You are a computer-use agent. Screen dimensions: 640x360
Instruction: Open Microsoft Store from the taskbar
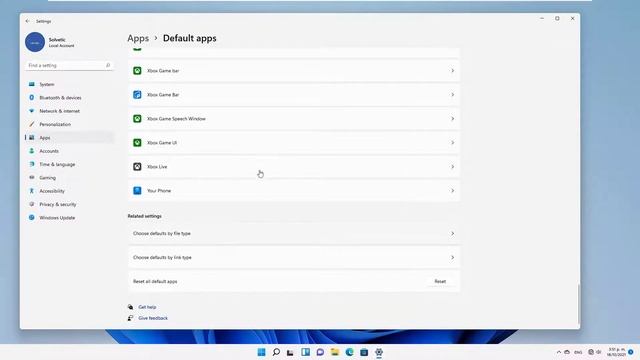[364, 352]
